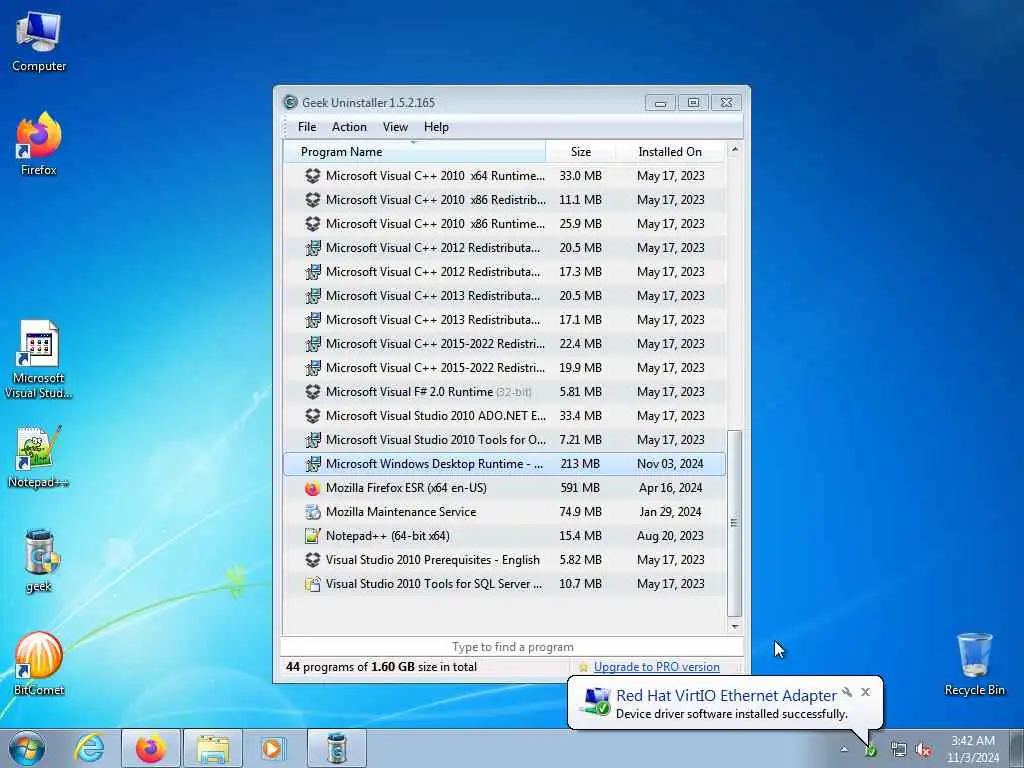Viewport: 1024px width, 768px height.
Task: Click the Red Hat VirtIO Ethernet Adapter title
Action: (x=726, y=696)
